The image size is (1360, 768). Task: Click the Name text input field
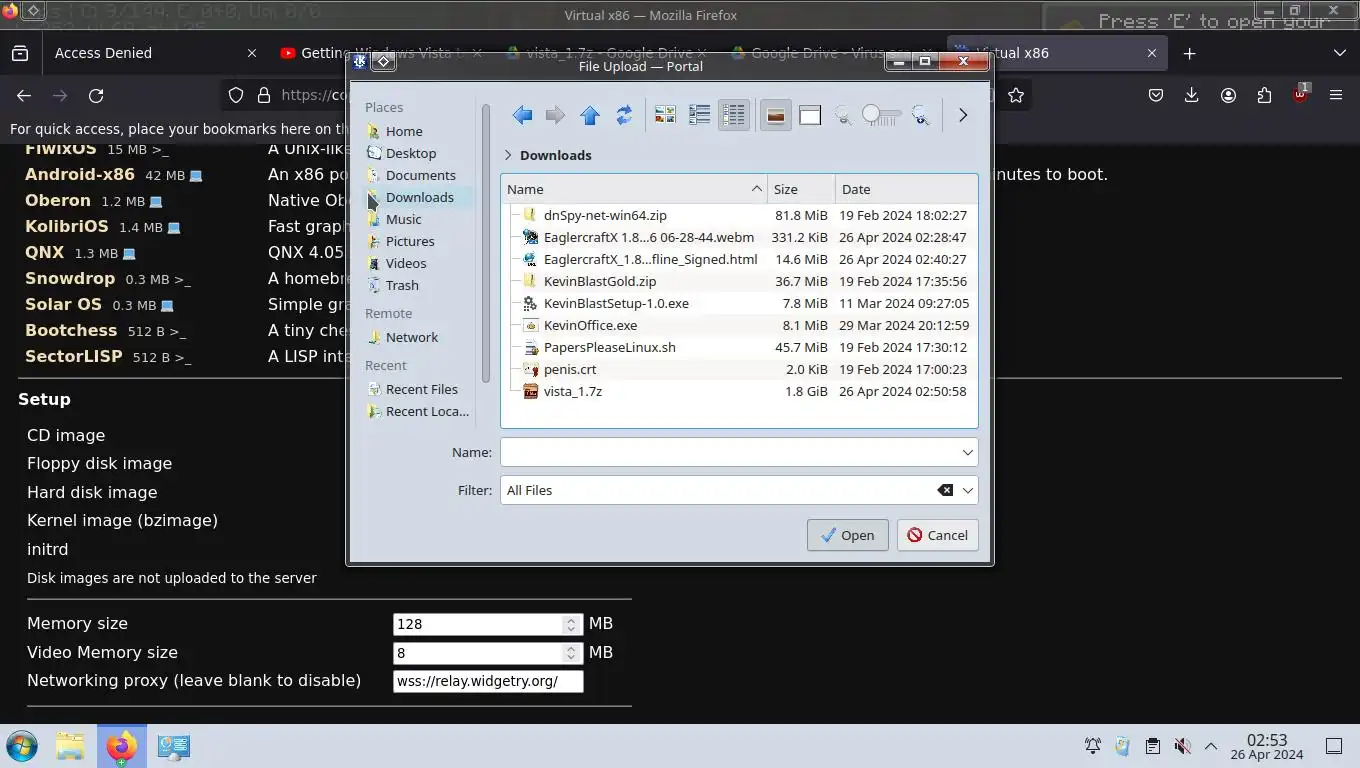pyautogui.click(x=729, y=452)
